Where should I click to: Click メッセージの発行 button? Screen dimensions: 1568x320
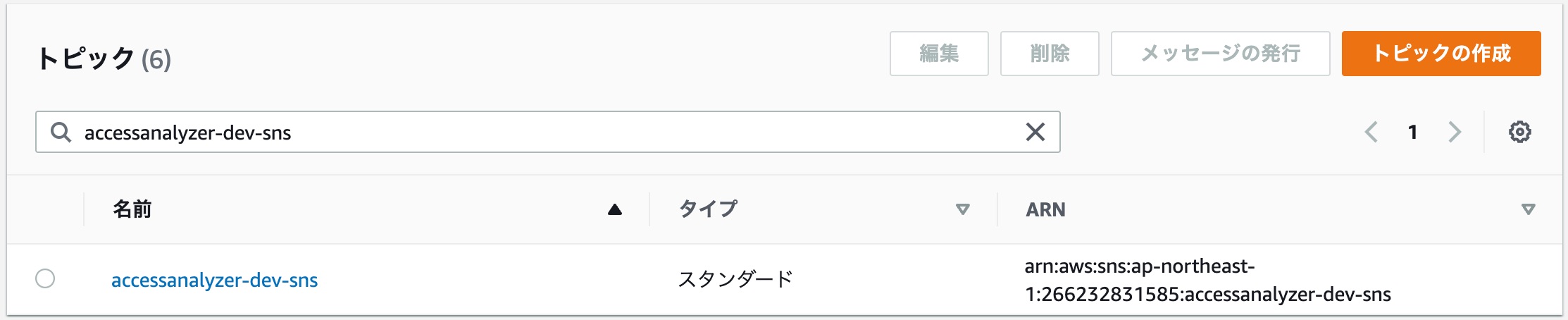1221,54
